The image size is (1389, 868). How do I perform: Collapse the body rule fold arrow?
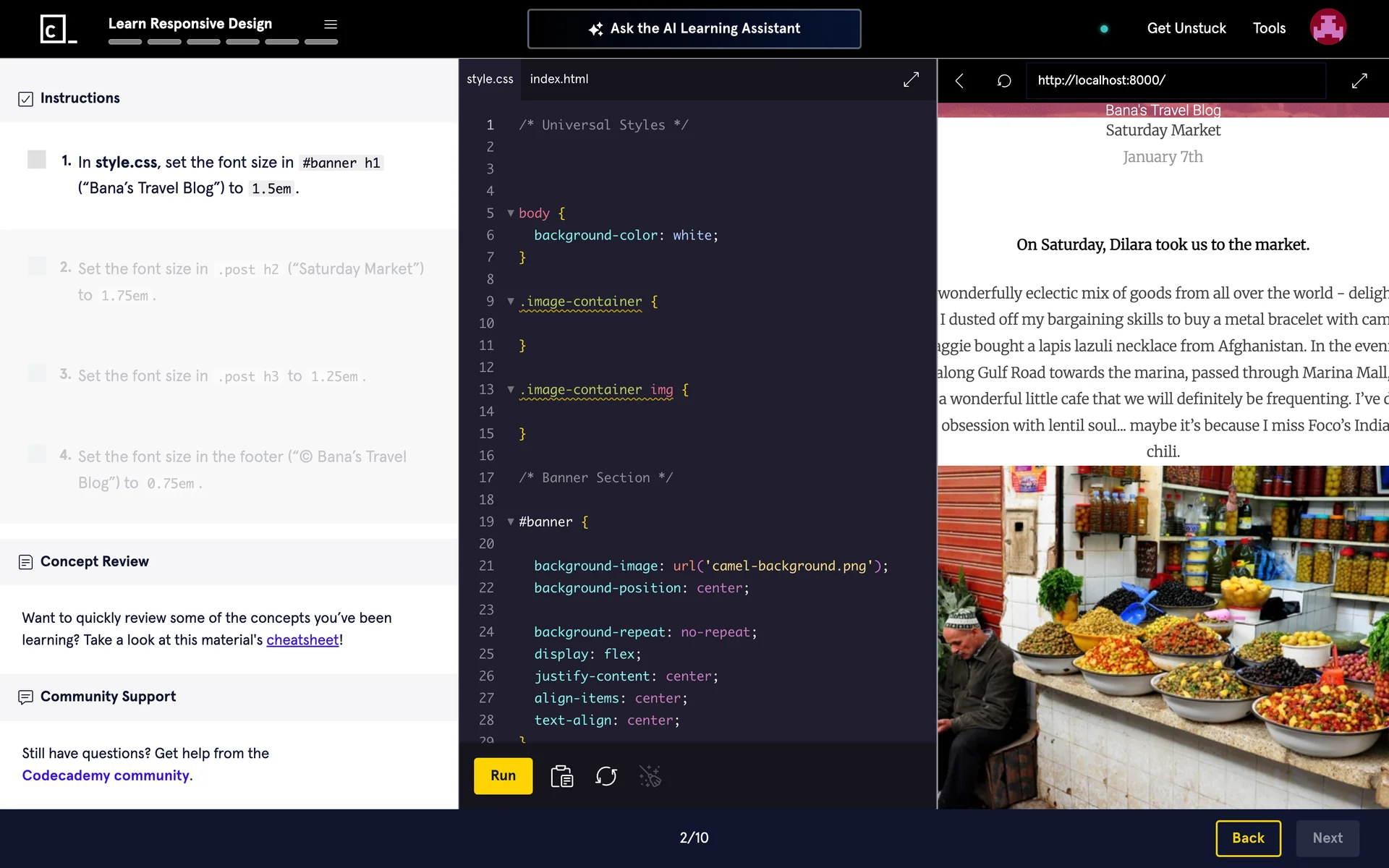(511, 213)
